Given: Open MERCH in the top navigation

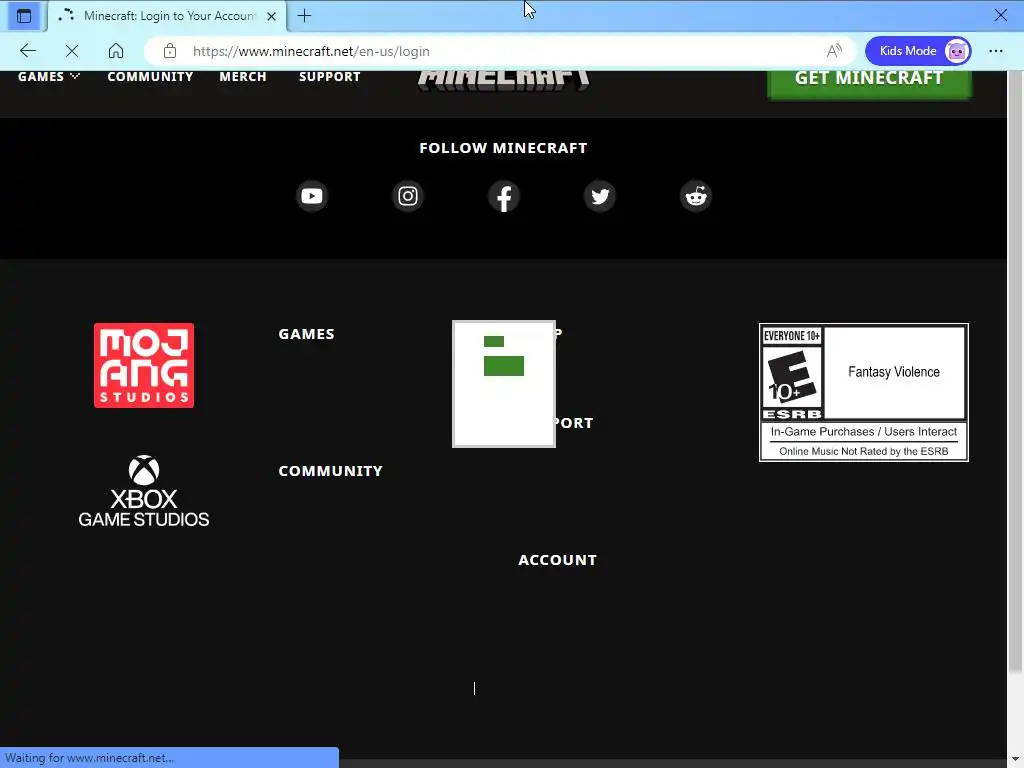Looking at the screenshot, I should (243, 76).
